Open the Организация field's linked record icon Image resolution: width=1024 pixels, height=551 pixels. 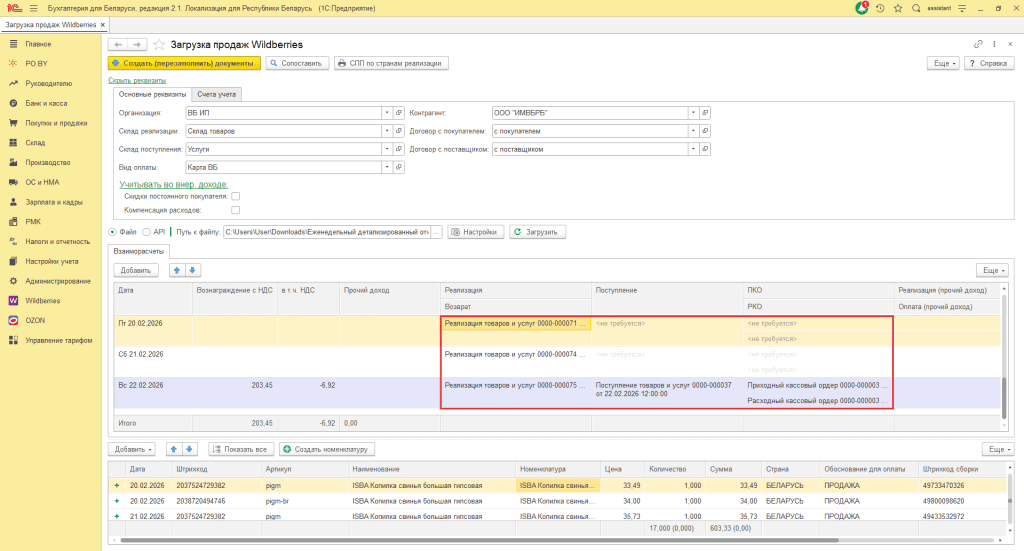click(398, 113)
